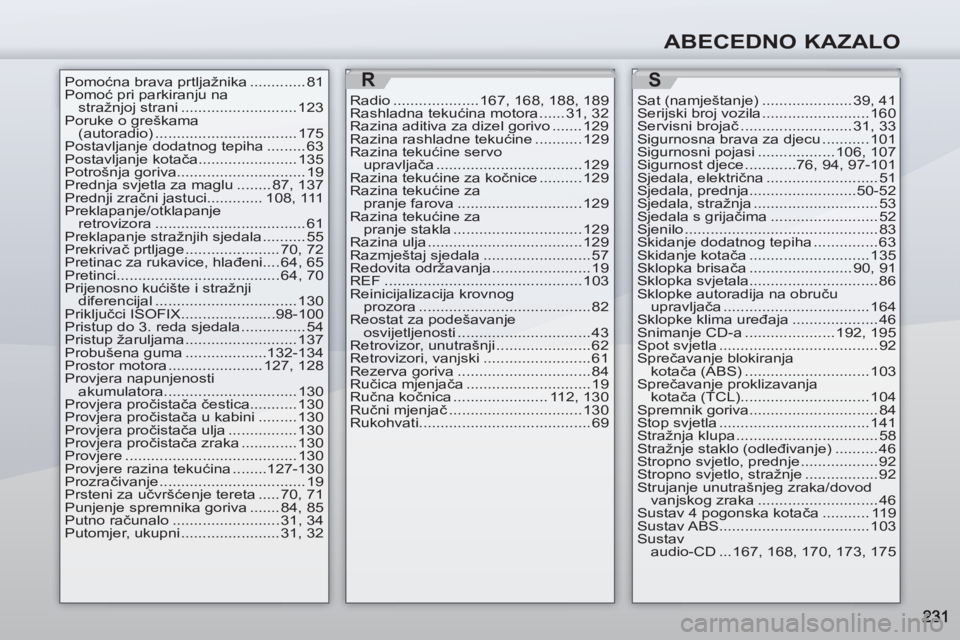This screenshot has height=640, width=960.
Task: Click "Provjera pročistača čestica" entry
Action: [x=194, y=404]
